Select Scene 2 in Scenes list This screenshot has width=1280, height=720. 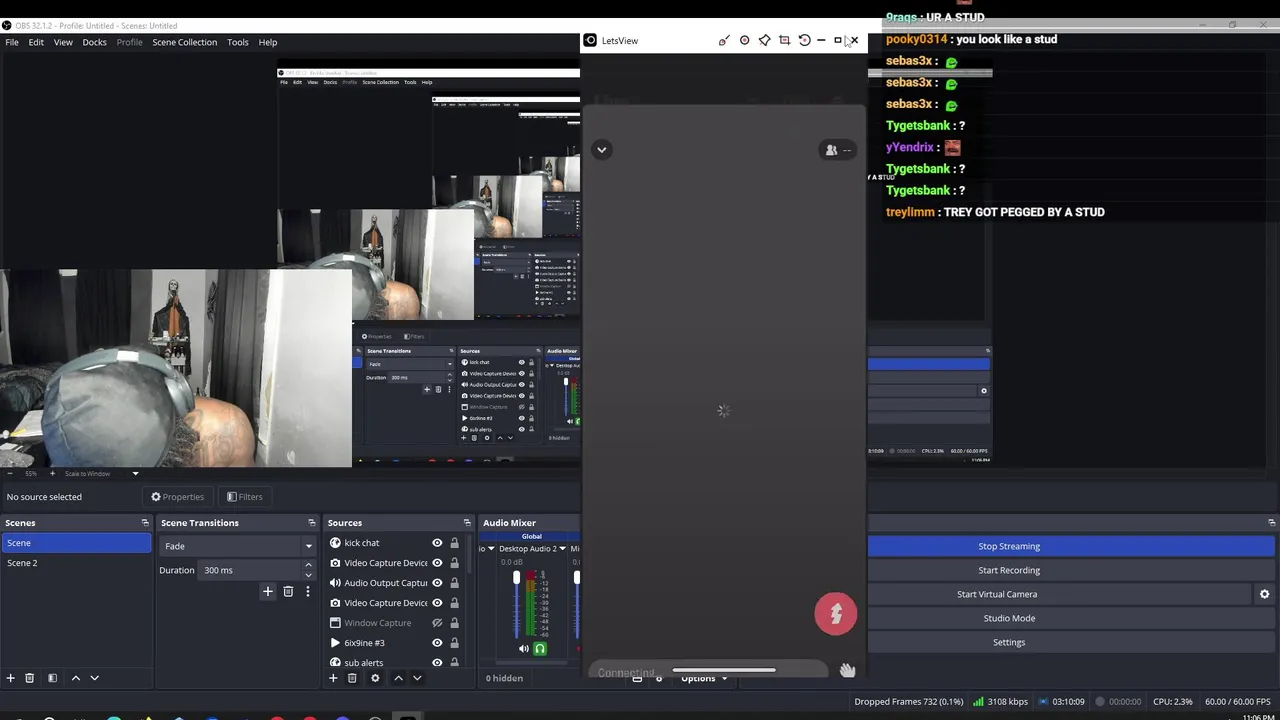tap(76, 563)
